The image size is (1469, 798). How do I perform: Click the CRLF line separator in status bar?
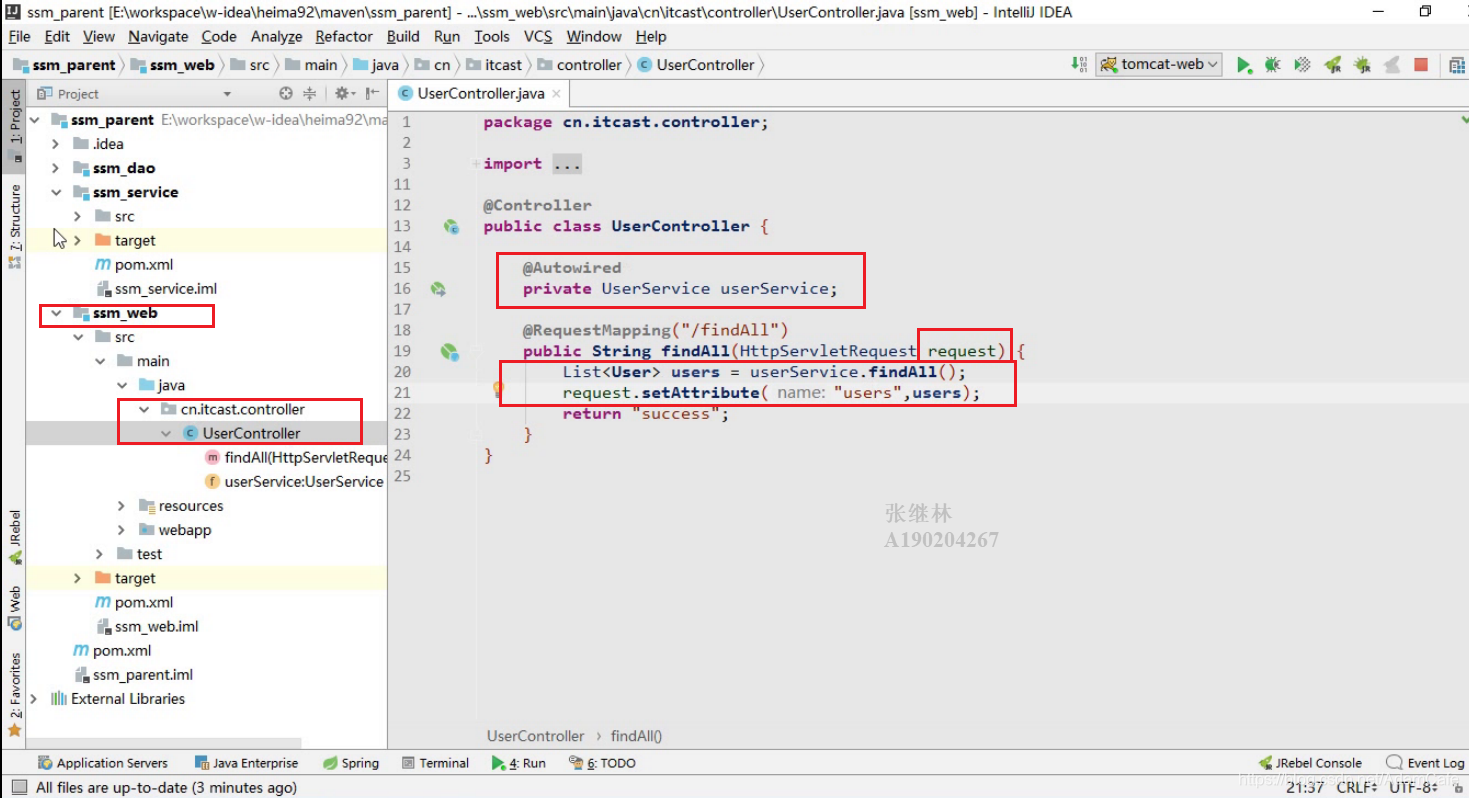coord(1357,788)
